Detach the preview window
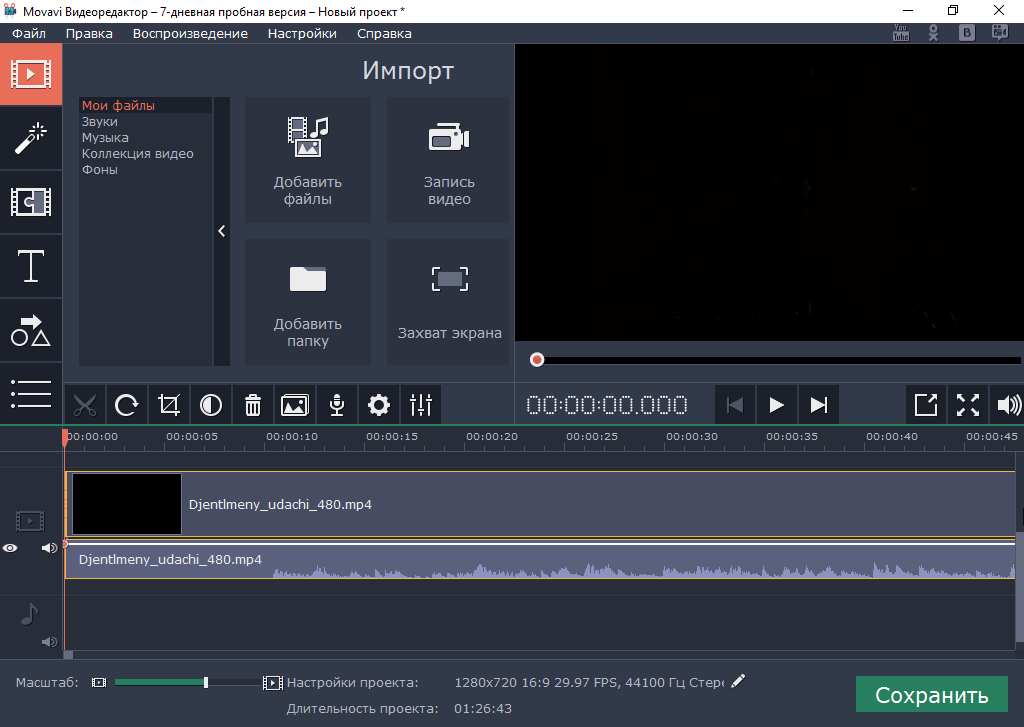 (926, 405)
